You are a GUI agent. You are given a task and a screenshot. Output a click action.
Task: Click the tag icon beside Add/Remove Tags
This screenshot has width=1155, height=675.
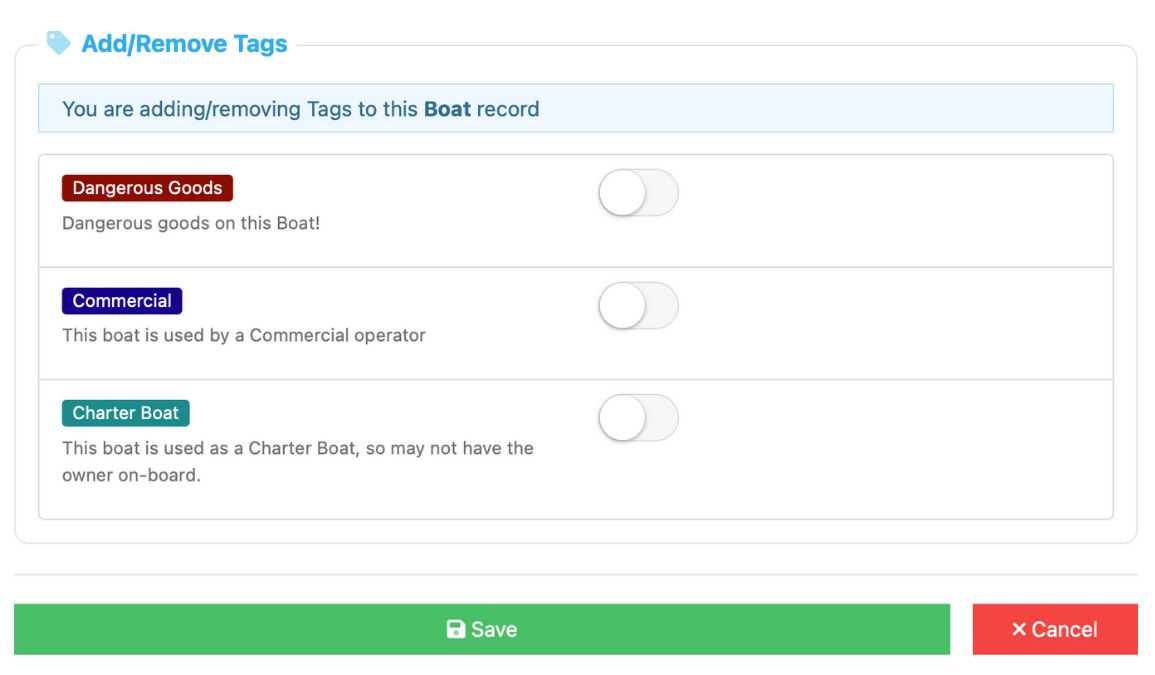click(x=59, y=43)
